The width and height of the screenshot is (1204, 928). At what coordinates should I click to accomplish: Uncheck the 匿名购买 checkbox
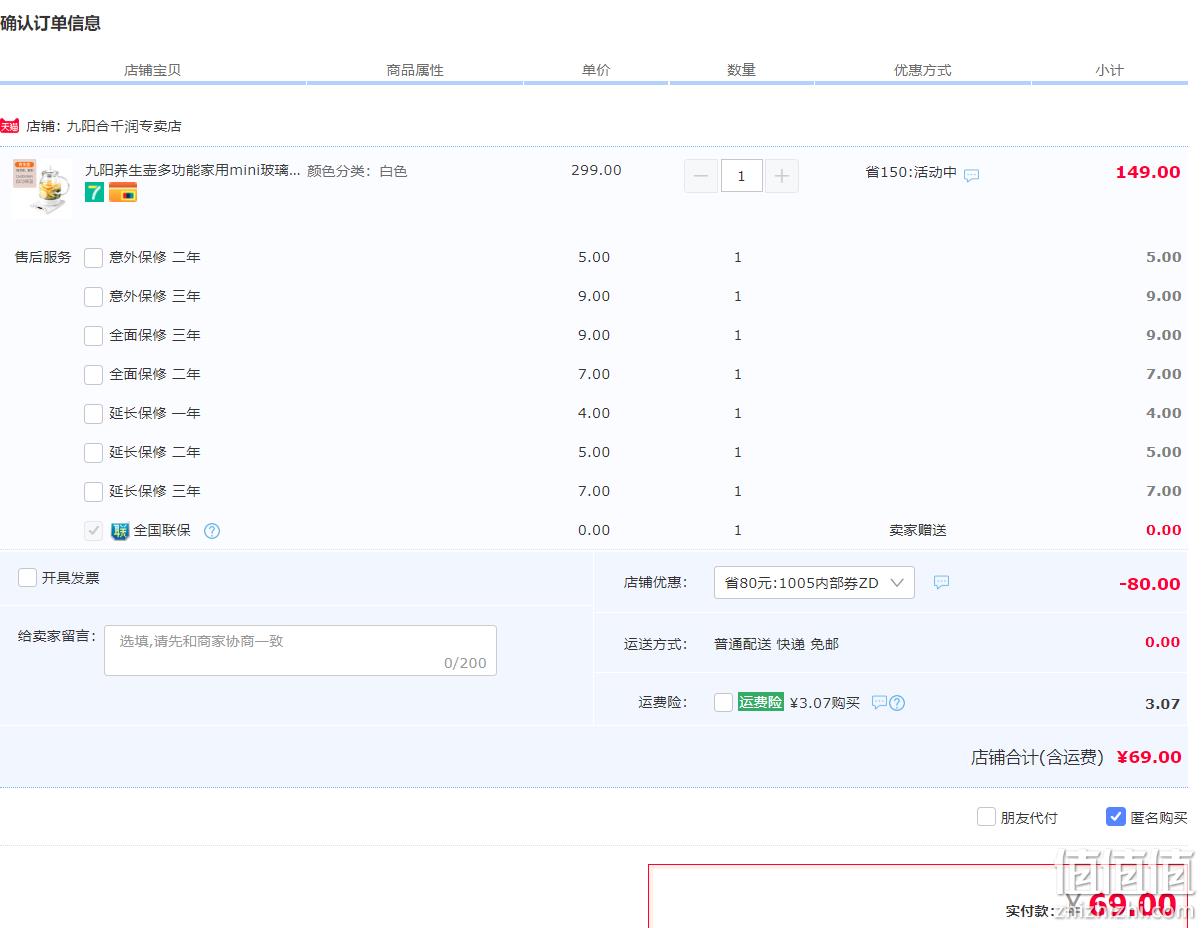click(1116, 817)
